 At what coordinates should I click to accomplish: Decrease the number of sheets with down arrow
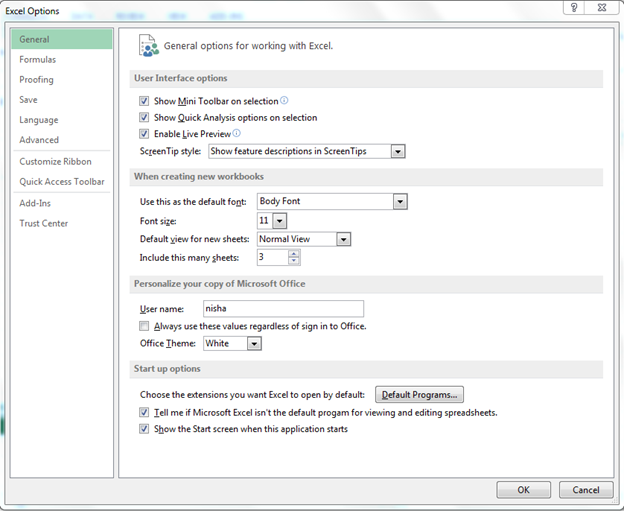(x=294, y=261)
